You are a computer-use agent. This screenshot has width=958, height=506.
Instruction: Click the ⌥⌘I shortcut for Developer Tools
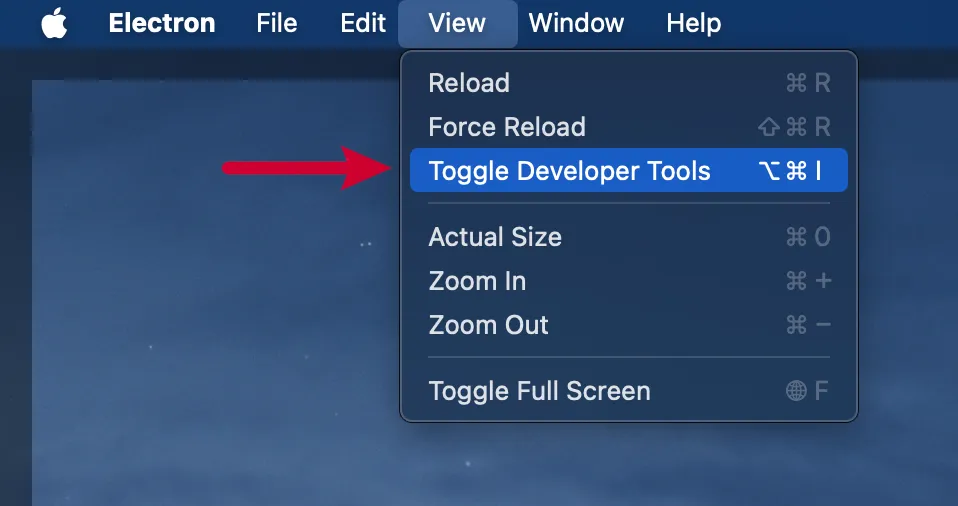790,171
